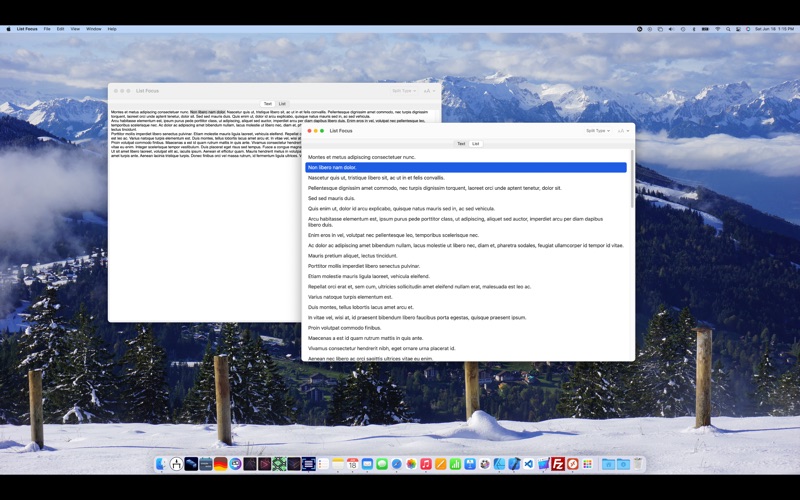Select highlighted row 'Non libero nam dolor.'
The image size is (800, 500).
(466, 167)
